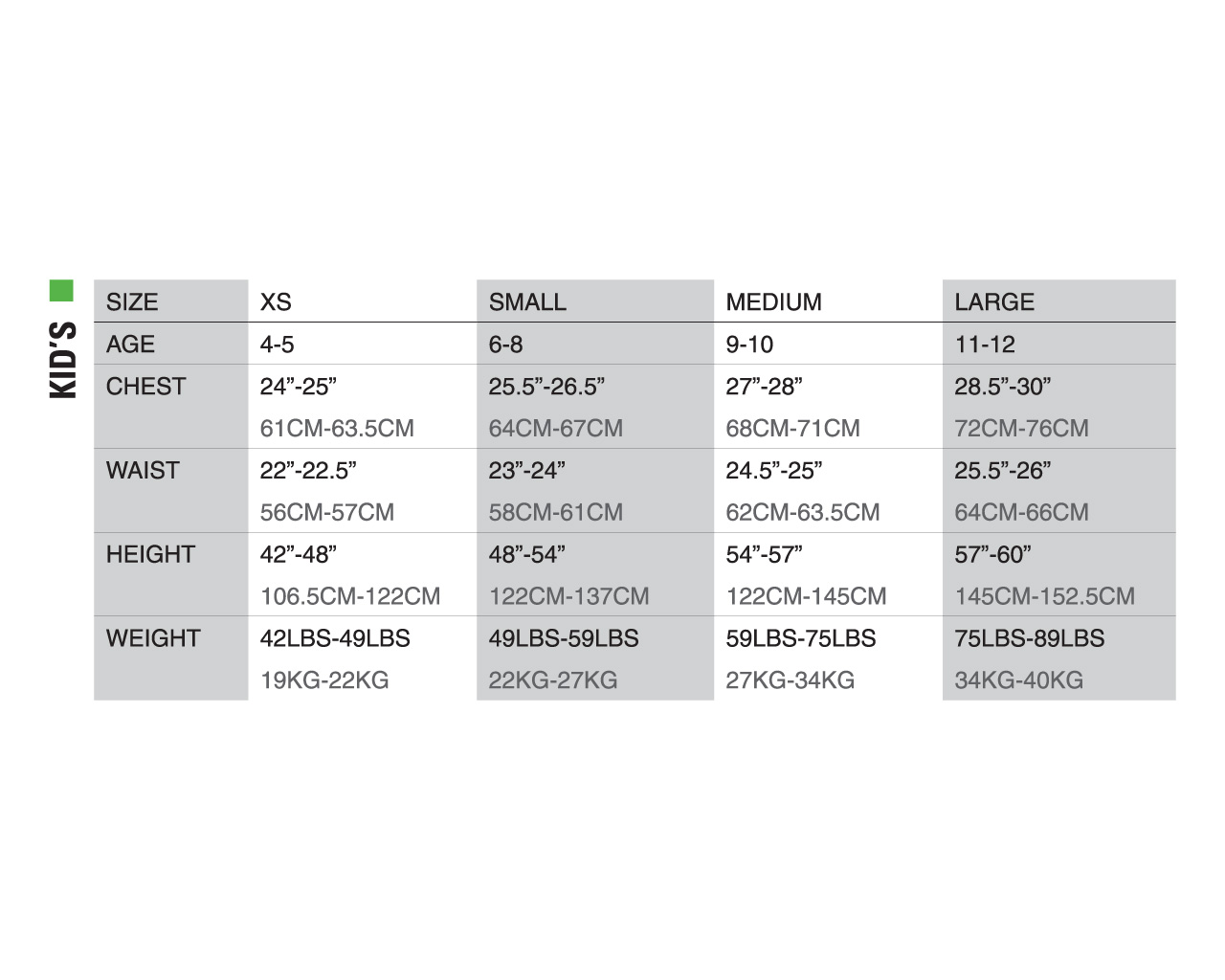Click the 57"-60" height value
This screenshot has width=1225, height=980.
coord(992,554)
